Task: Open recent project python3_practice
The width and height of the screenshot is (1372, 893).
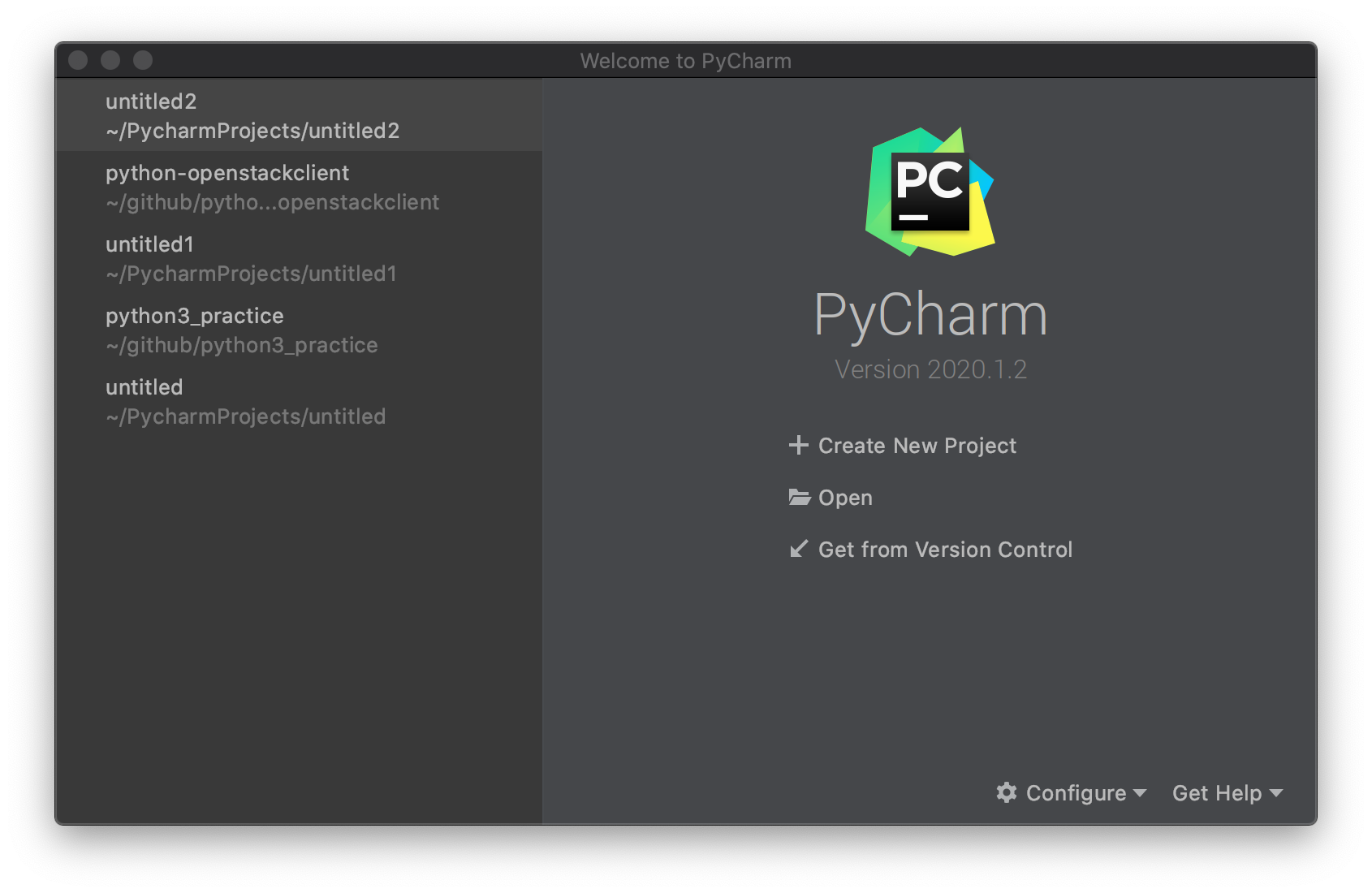Action: pyautogui.click(x=299, y=330)
